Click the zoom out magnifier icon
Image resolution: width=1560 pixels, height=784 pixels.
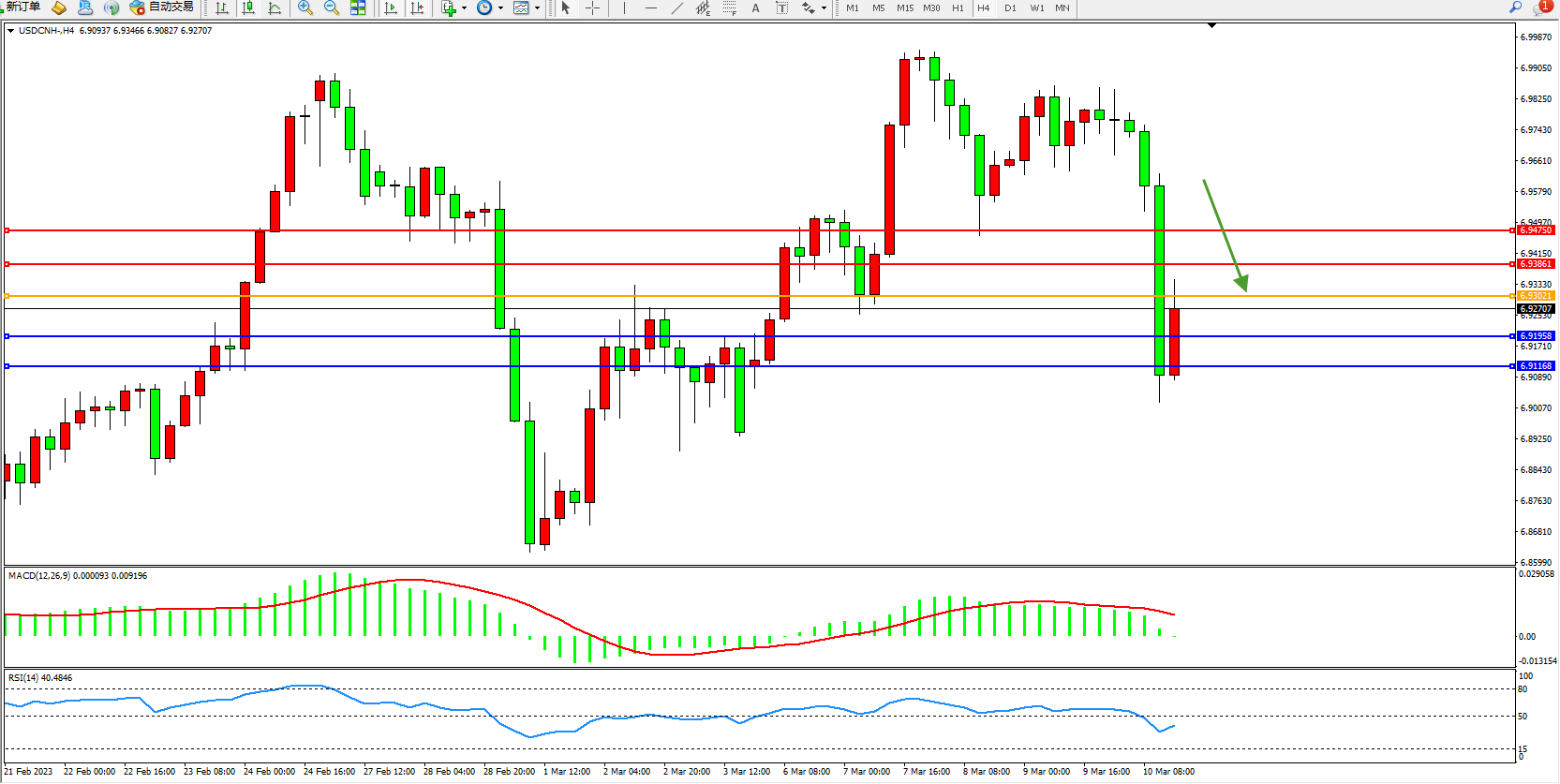332,8
